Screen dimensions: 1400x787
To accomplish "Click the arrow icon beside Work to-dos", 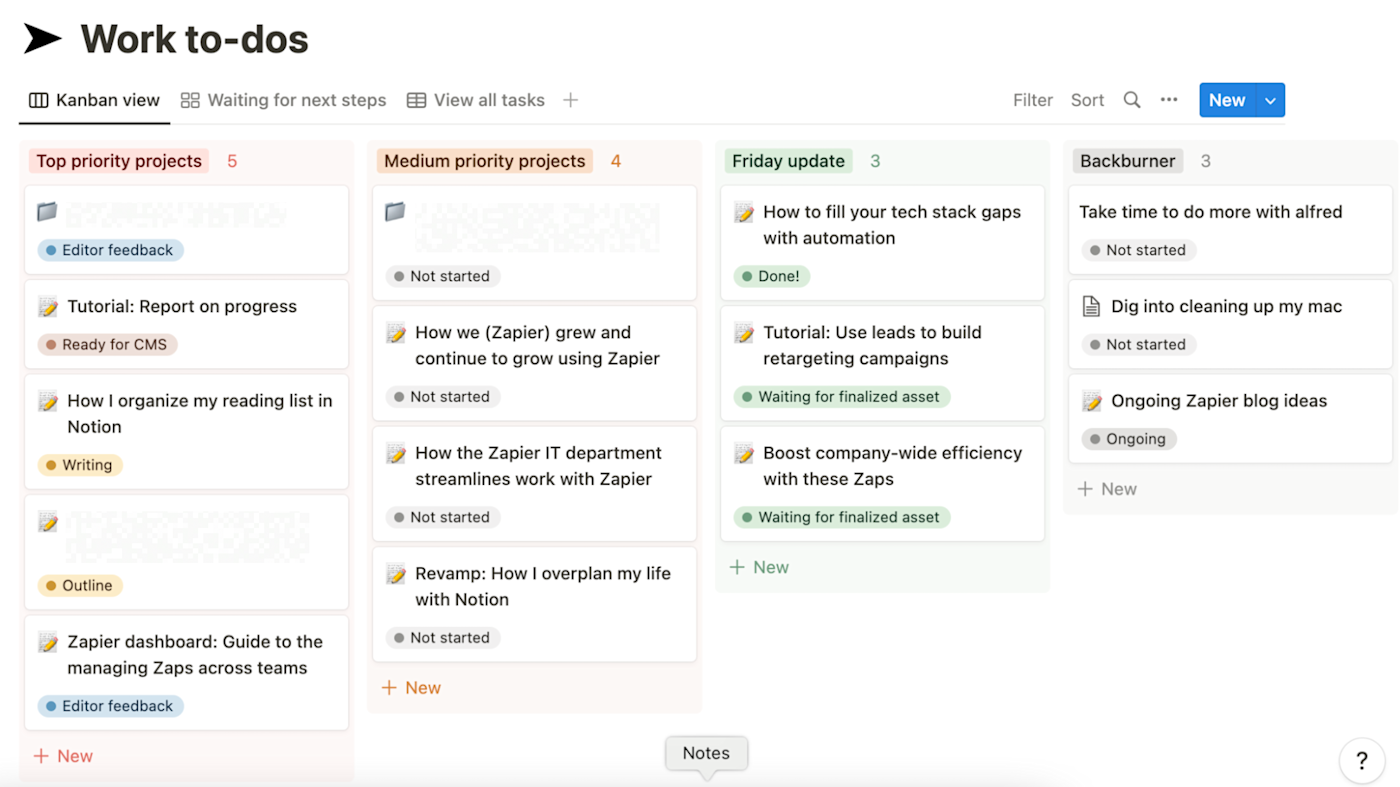I will pos(42,39).
